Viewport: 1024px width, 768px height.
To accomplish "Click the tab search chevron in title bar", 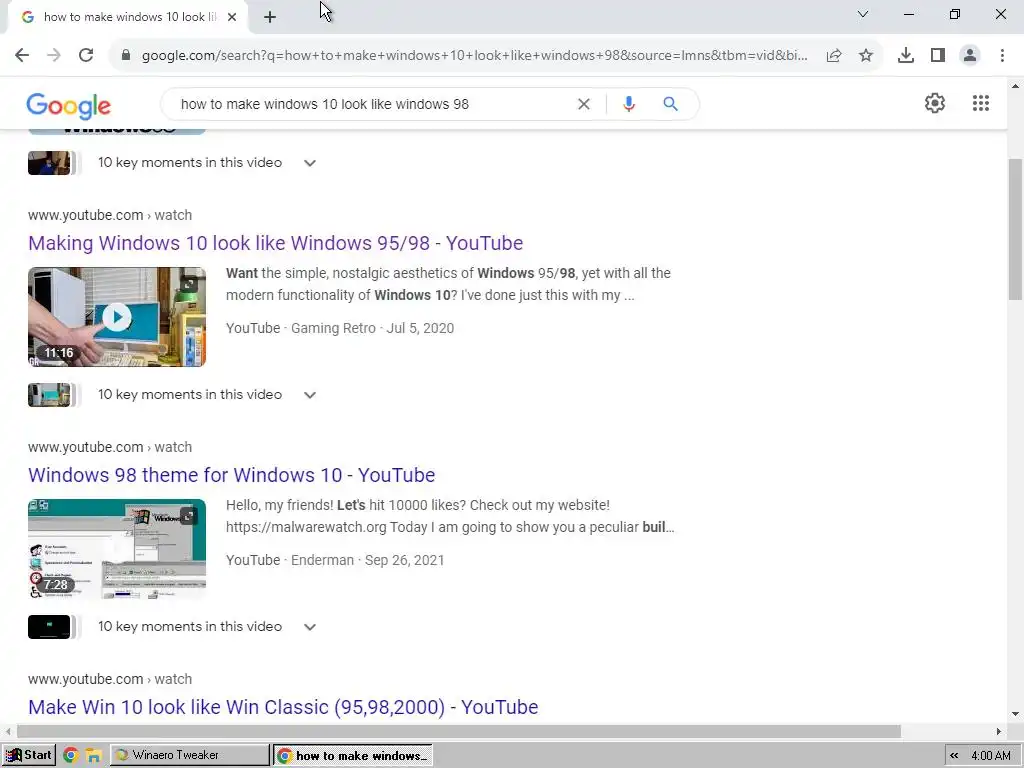I will (x=863, y=14).
